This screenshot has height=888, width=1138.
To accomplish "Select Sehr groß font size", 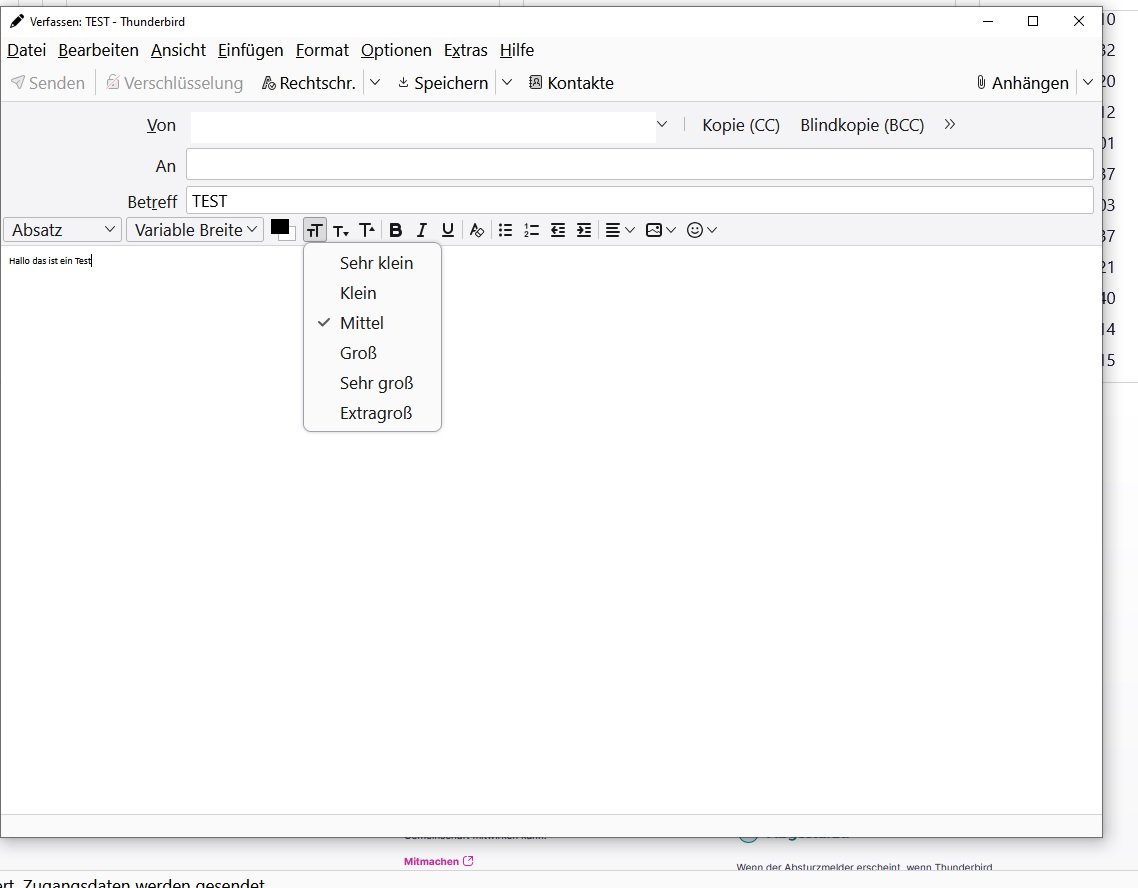I will click(x=372, y=383).
